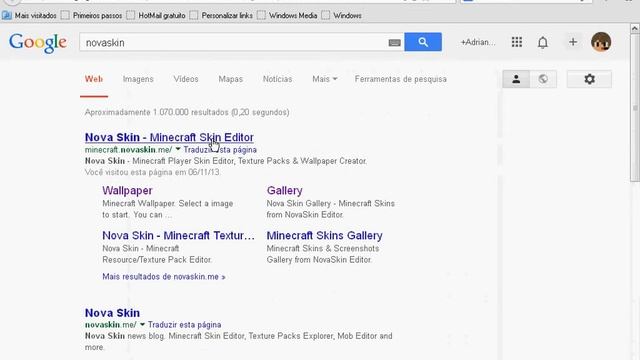Open the Gallery sitelink
Viewport: 640px width, 360px height.
tap(284, 191)
